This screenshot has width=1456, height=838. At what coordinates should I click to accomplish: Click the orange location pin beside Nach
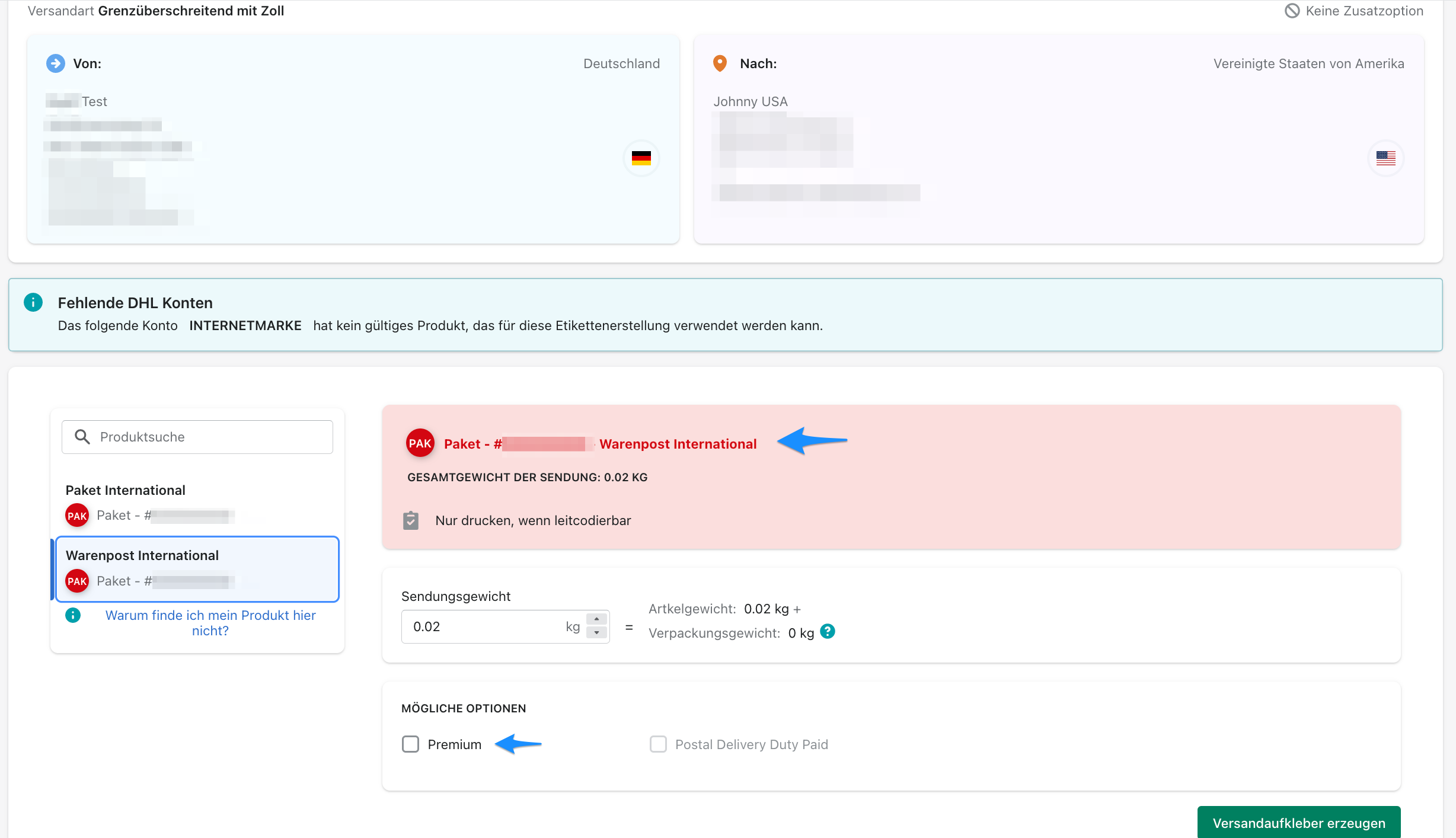click(x=720, y=63)
